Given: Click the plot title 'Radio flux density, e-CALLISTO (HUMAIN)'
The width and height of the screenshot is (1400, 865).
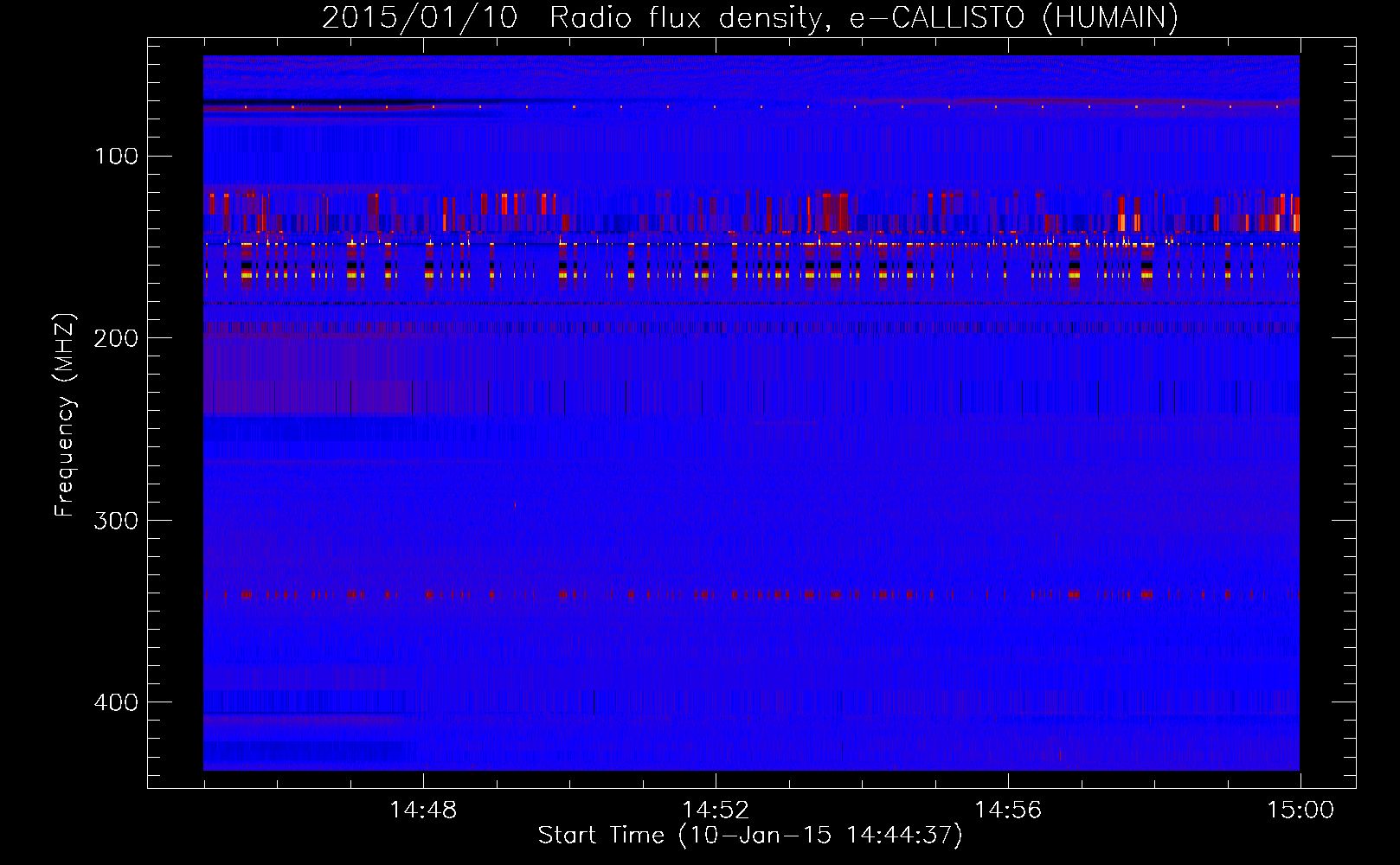Looking at the screenshot, I should click(864, 17).
